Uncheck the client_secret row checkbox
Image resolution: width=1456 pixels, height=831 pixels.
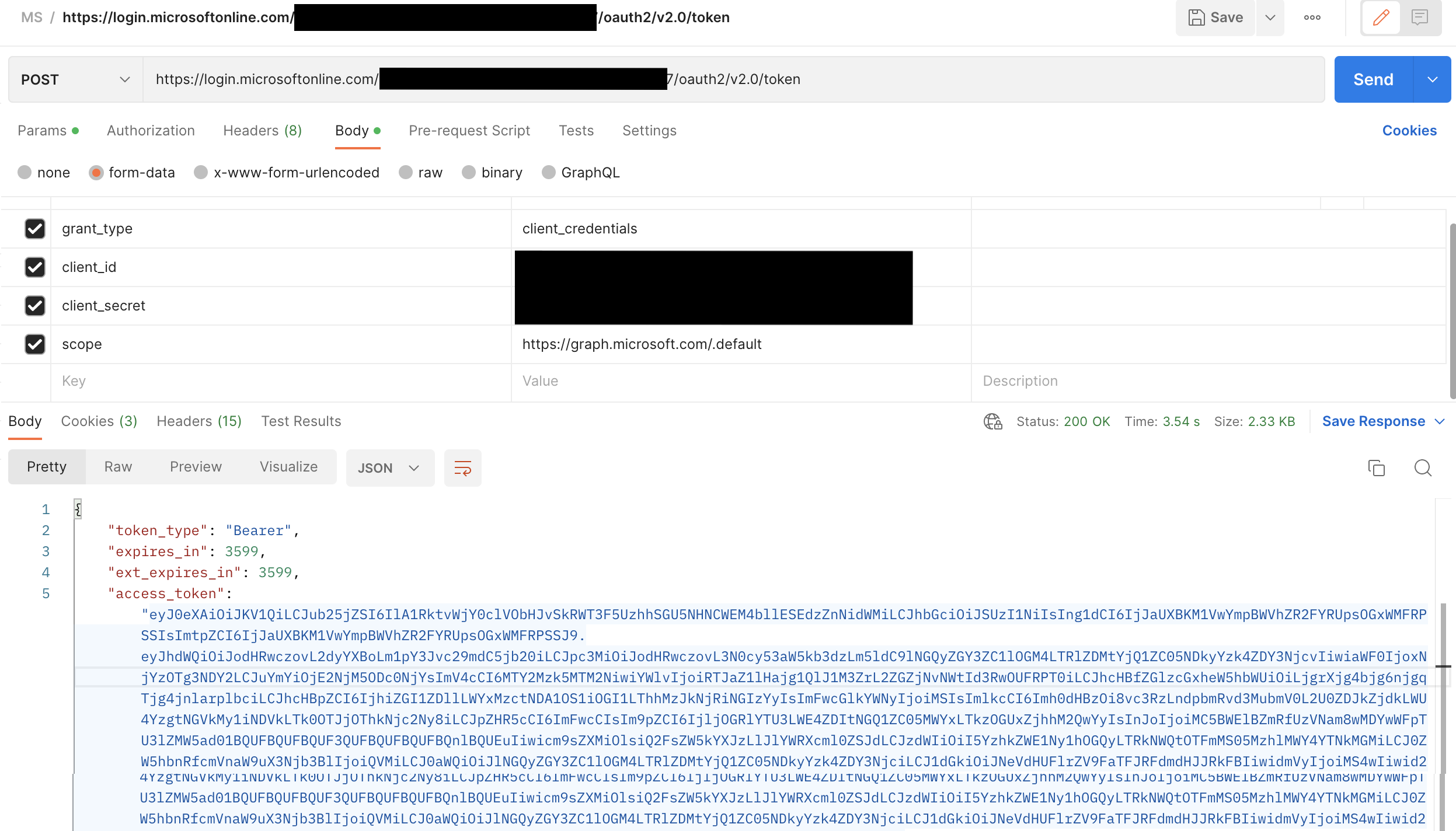pos(35,306)
